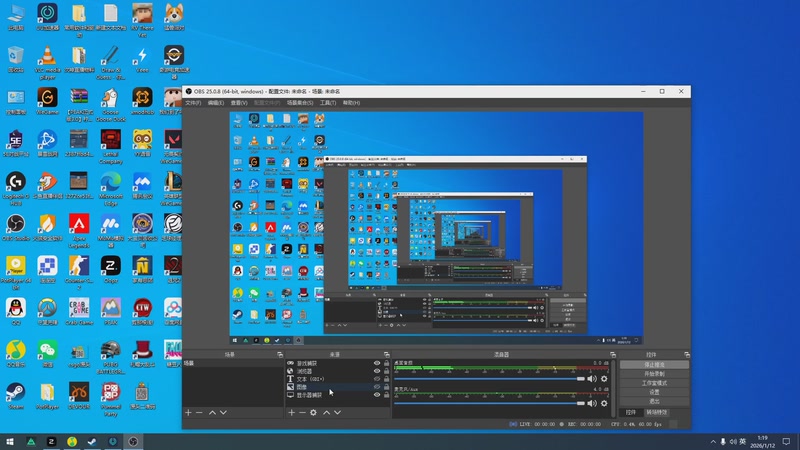
Task: Lock the 文本 (GDI+) source
Action: (x=386, y=379)
